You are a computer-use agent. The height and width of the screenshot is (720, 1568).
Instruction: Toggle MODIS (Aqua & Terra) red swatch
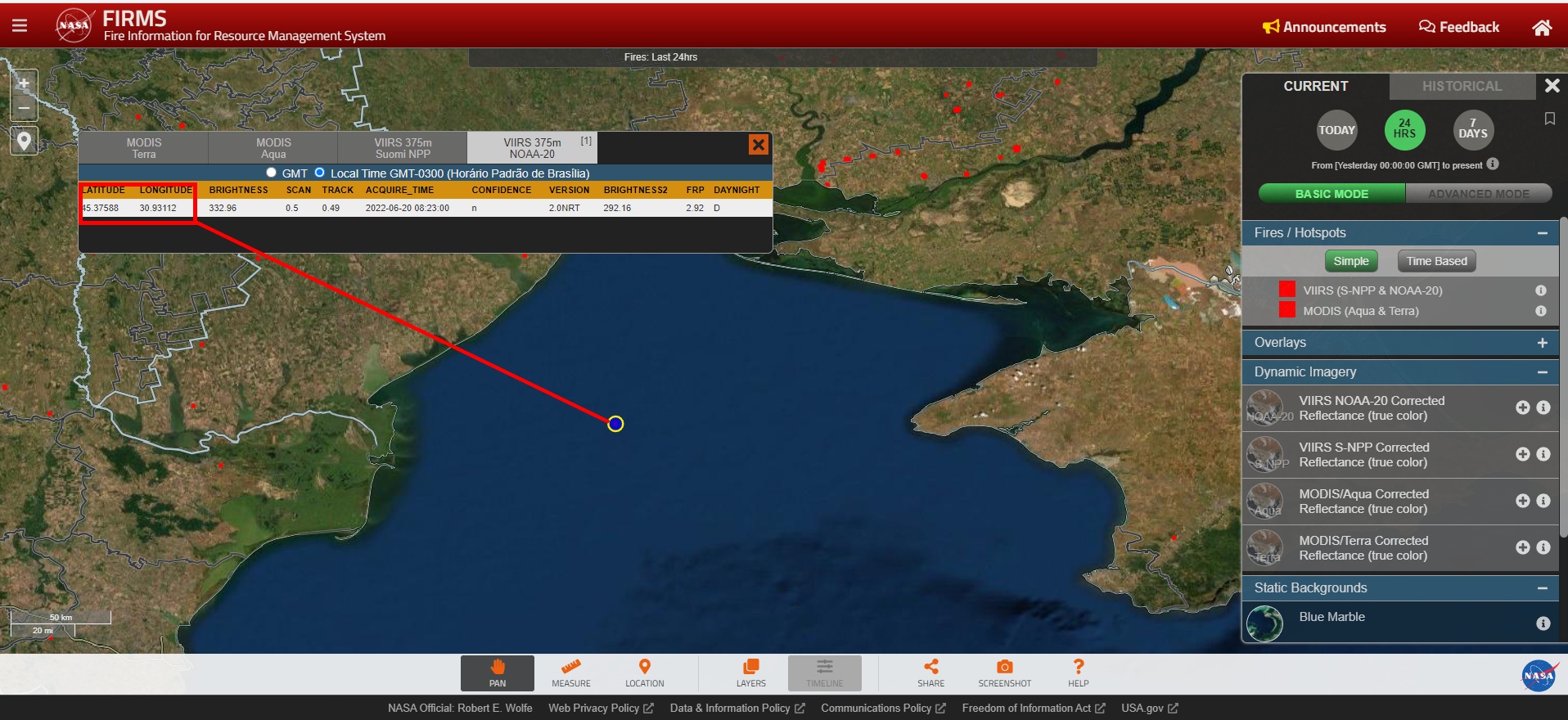[1287, 310]
